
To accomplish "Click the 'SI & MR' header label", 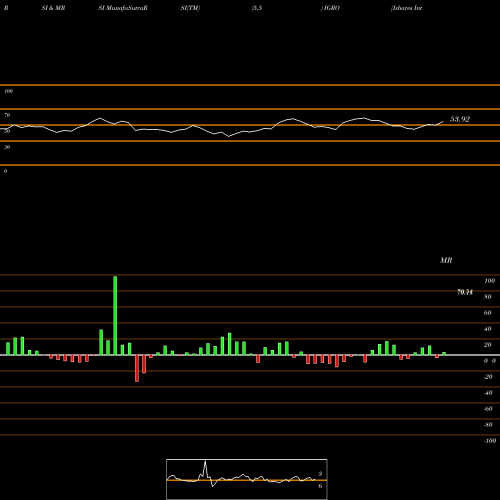I will [x=53, y=8].
